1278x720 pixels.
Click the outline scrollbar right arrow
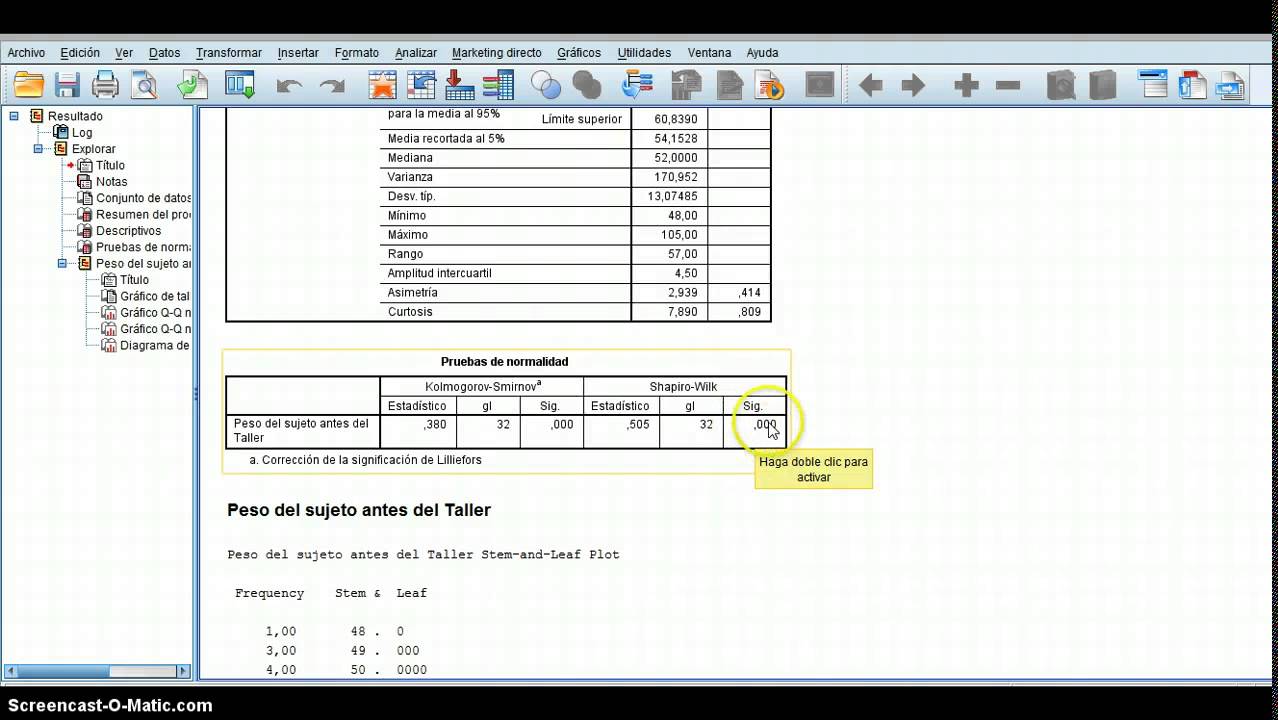[184, 671]
